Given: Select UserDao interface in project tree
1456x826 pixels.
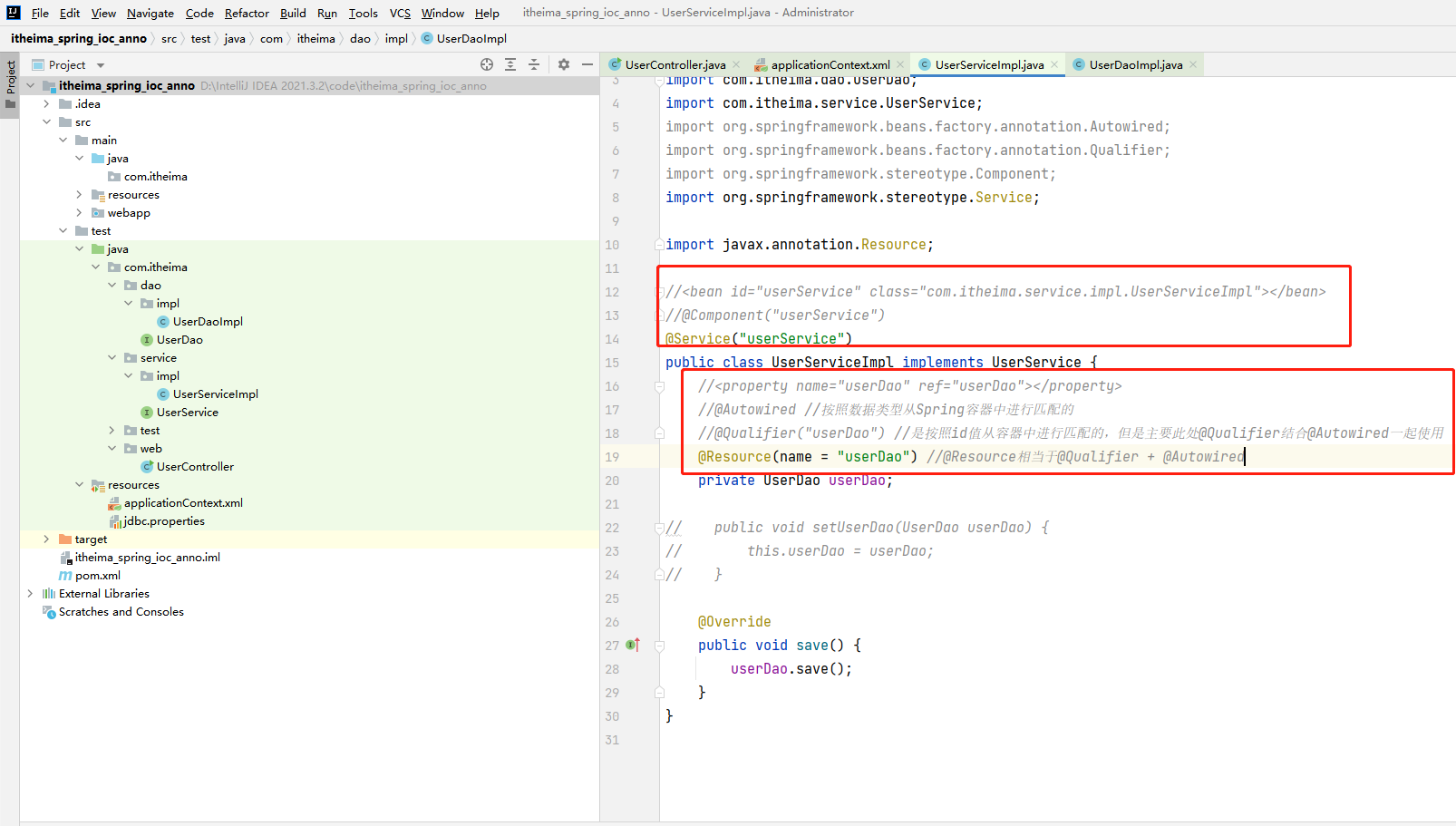Looking at the screenshot, I should [180, 339].
